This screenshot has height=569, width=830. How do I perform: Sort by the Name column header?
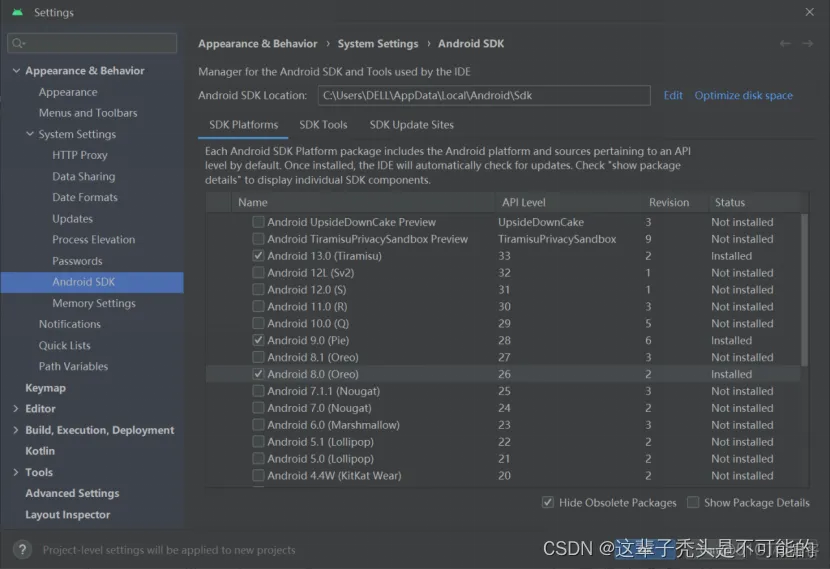click(x=363, y=202)
